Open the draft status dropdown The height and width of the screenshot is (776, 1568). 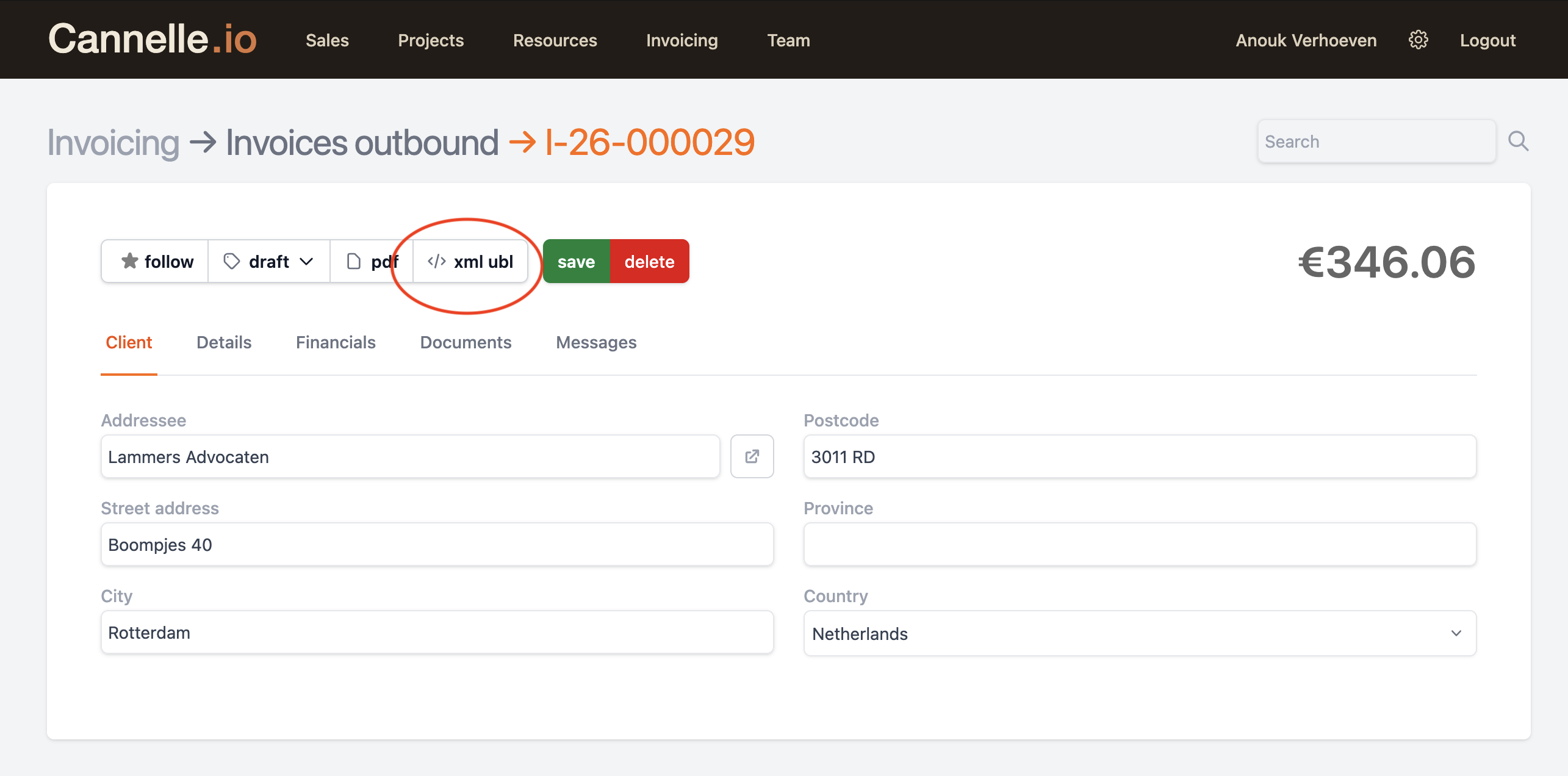pos(269,261)
